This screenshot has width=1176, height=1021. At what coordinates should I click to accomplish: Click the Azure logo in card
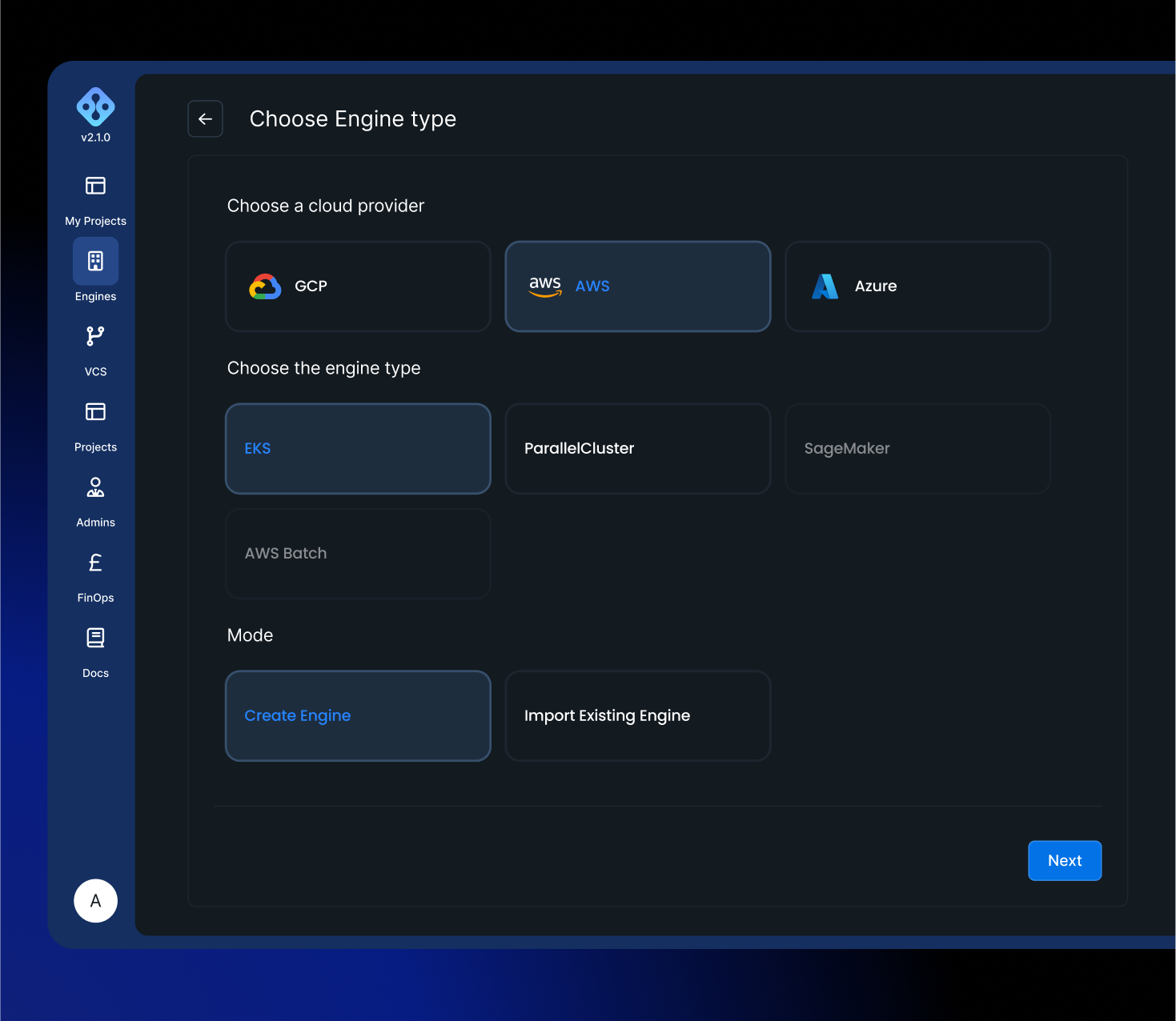825,286
